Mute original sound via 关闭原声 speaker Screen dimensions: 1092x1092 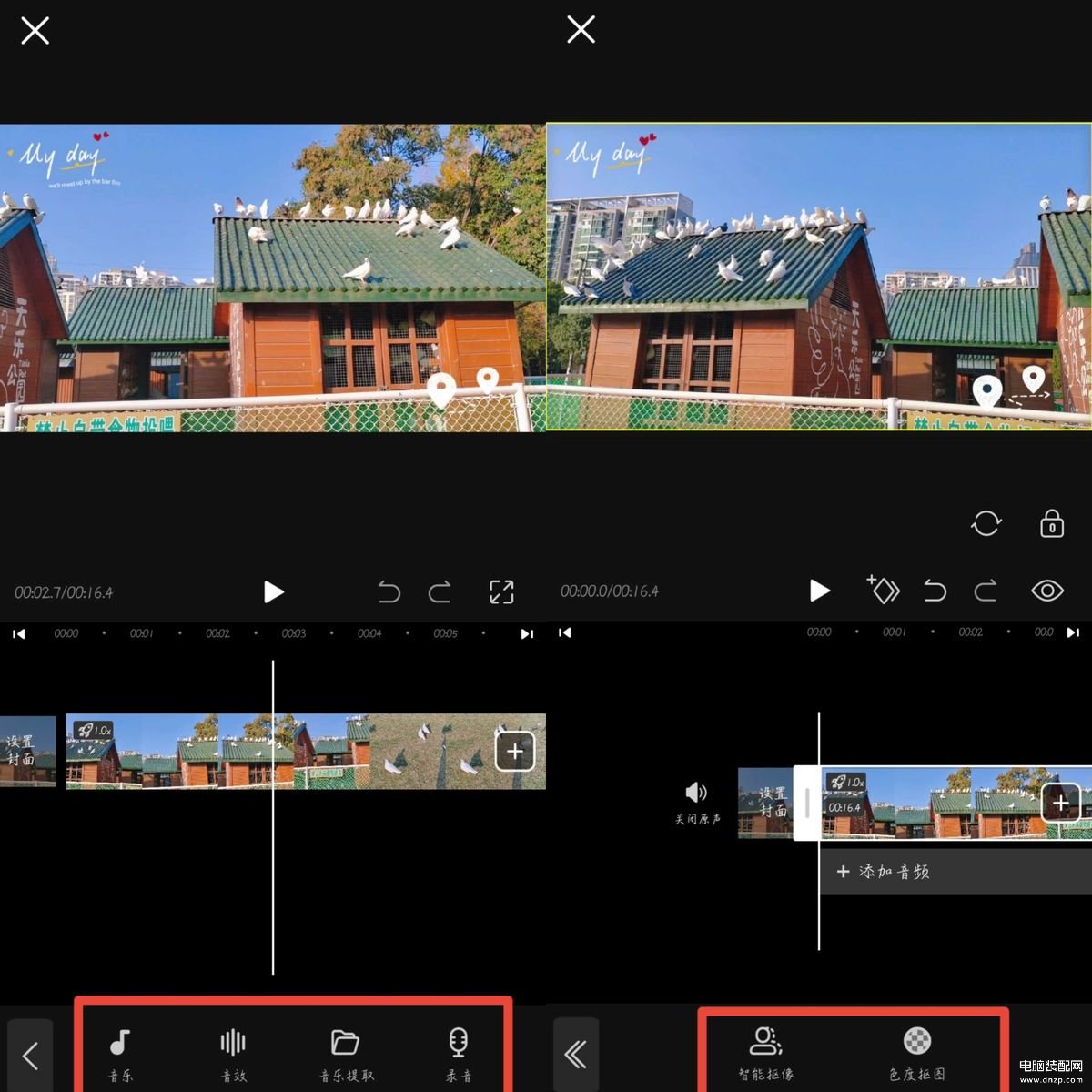[697, 803]
